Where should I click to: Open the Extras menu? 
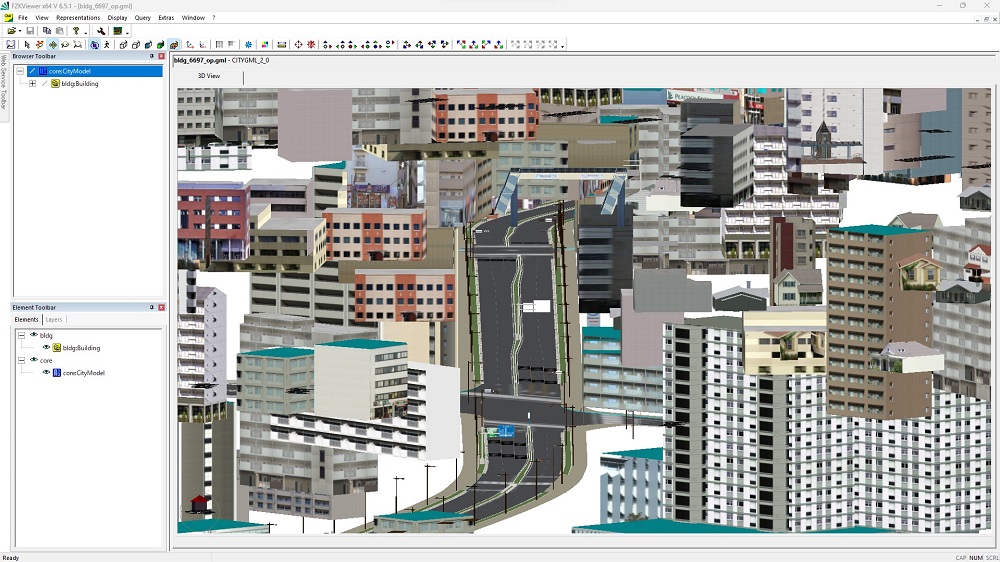(x=166, y=18)
